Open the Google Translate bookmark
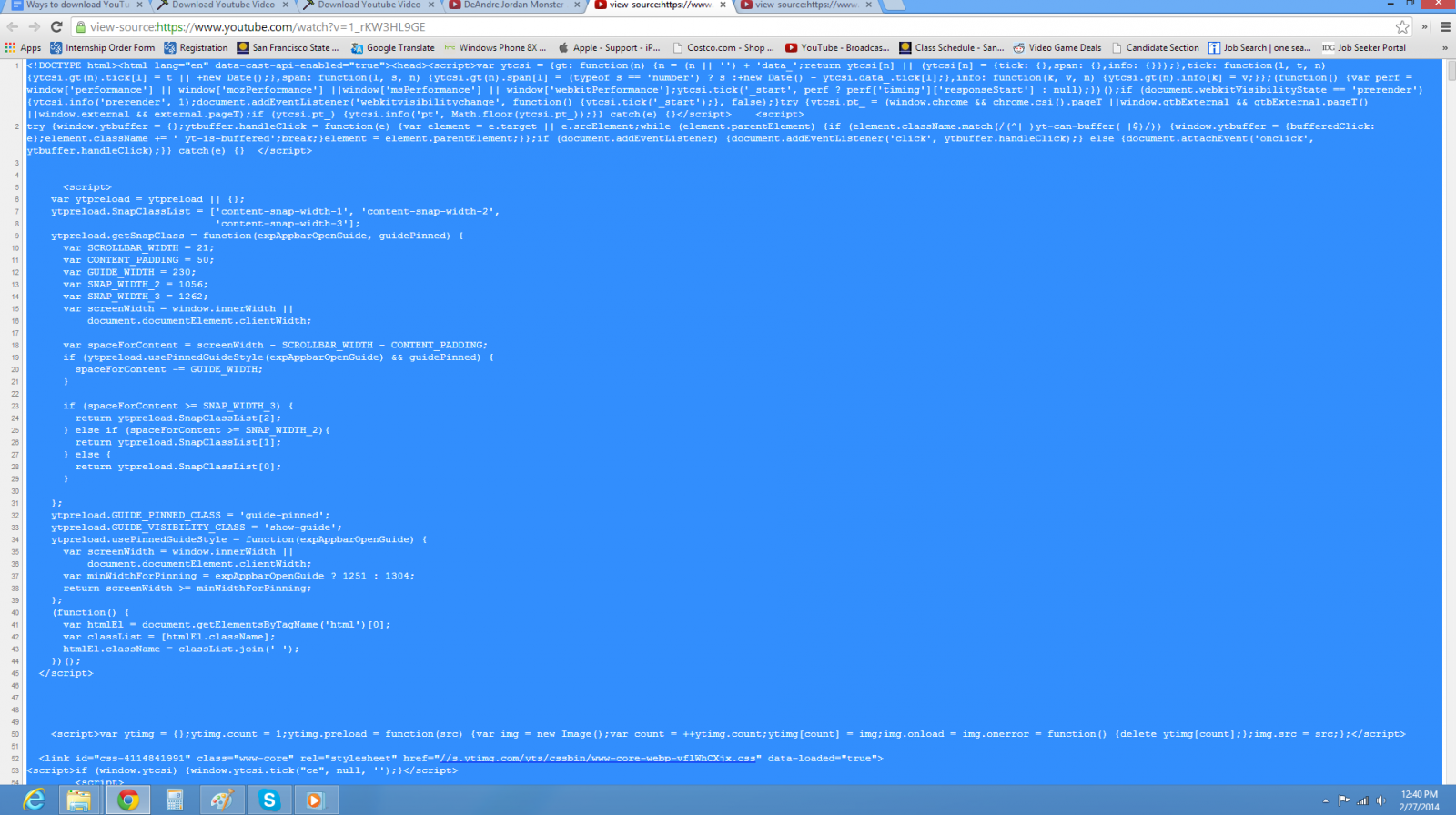 tap(393, 48)
